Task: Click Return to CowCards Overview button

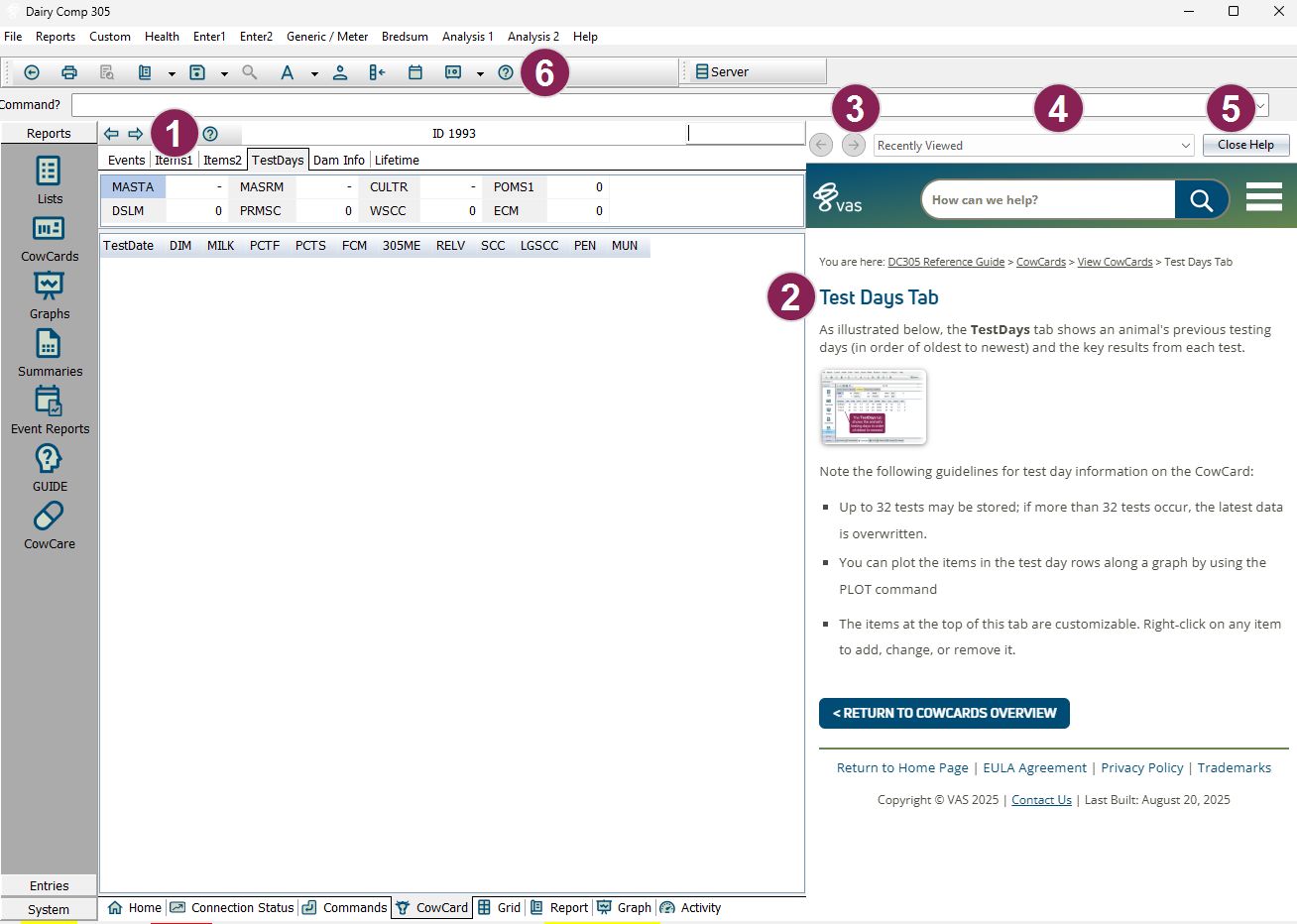Action: click(944, 713)
